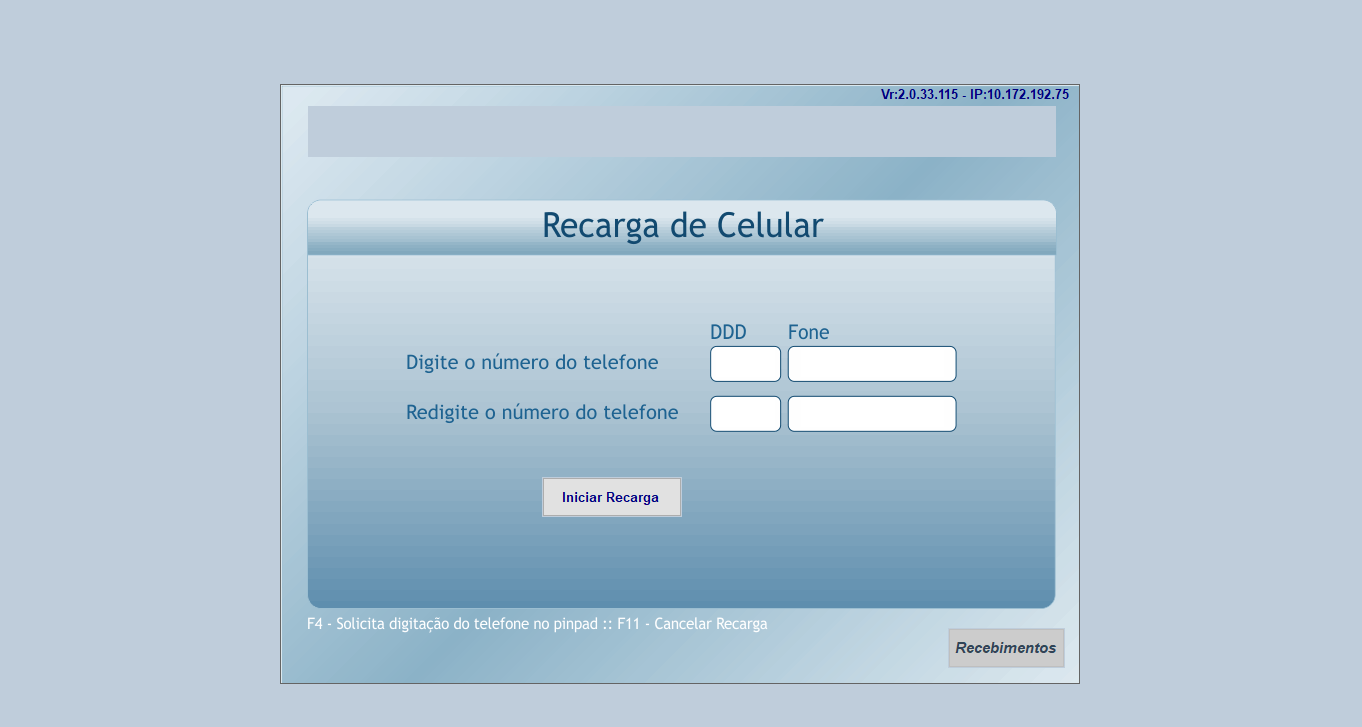Open the Recebimentos button

pos(1006,648)
